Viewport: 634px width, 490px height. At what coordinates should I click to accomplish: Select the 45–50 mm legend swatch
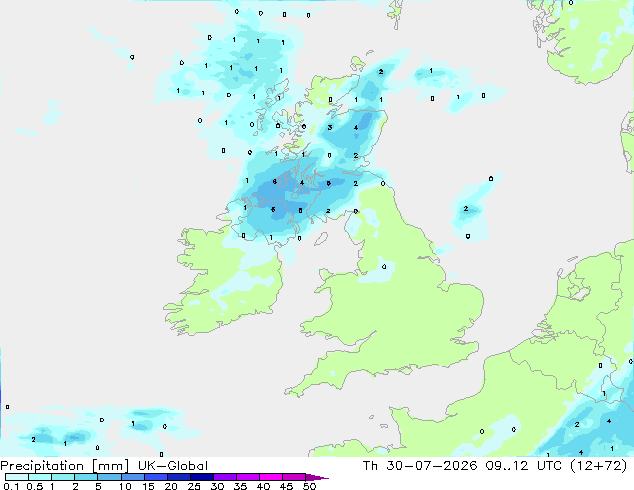point(294,477)
